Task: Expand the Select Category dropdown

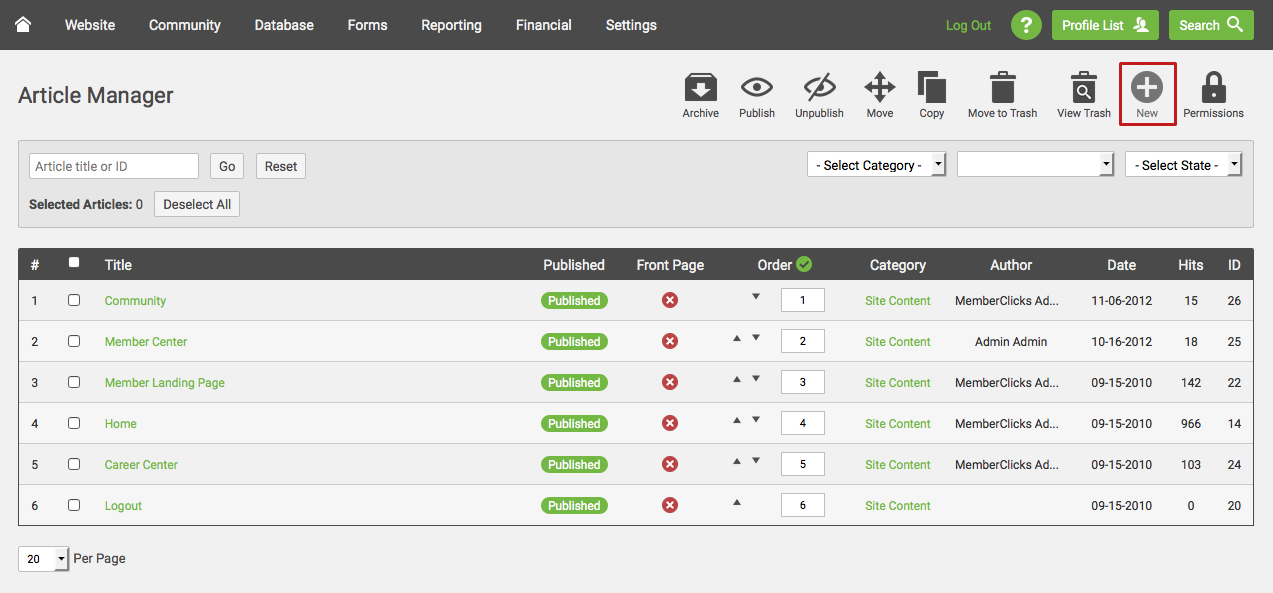Action: pos(876,165)
